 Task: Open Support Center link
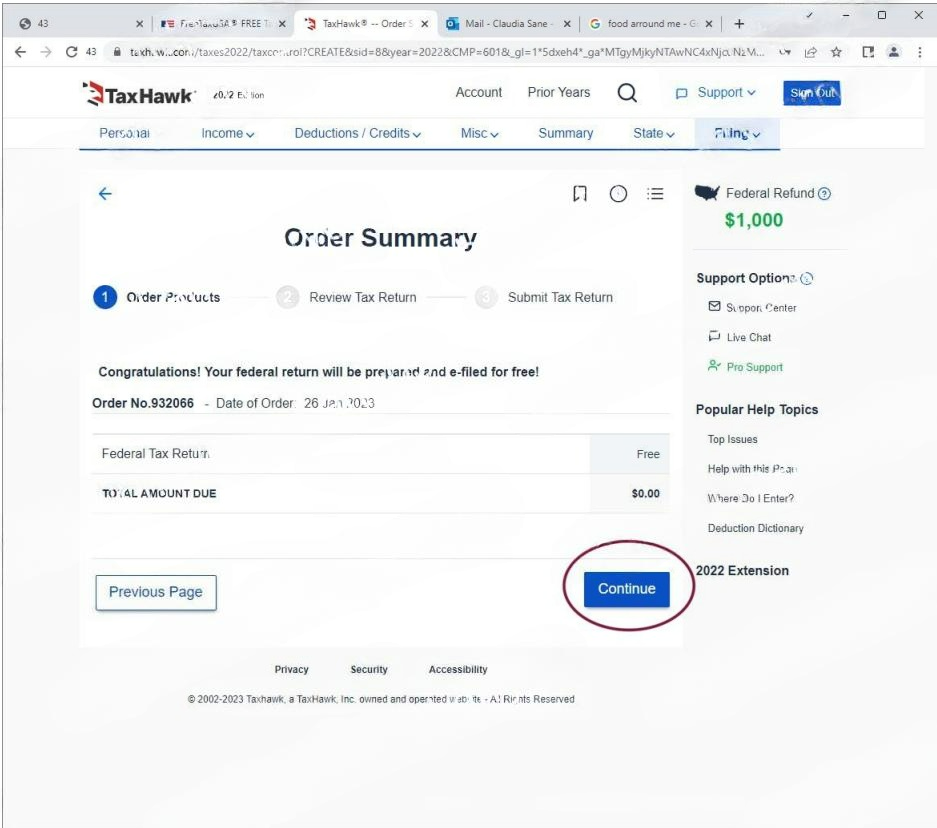point(752,308)
